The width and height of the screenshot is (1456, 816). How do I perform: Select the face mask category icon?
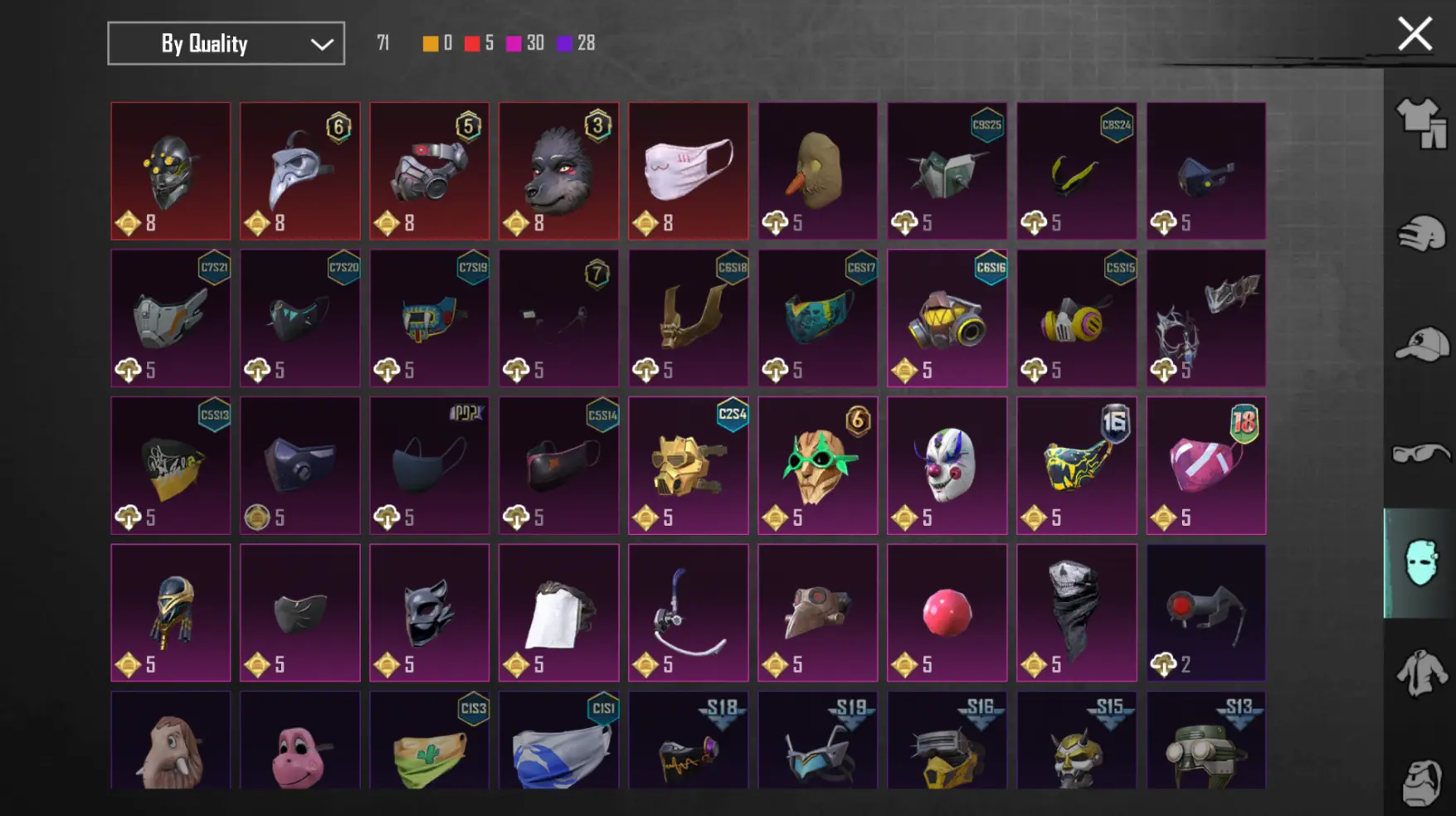1420,563
